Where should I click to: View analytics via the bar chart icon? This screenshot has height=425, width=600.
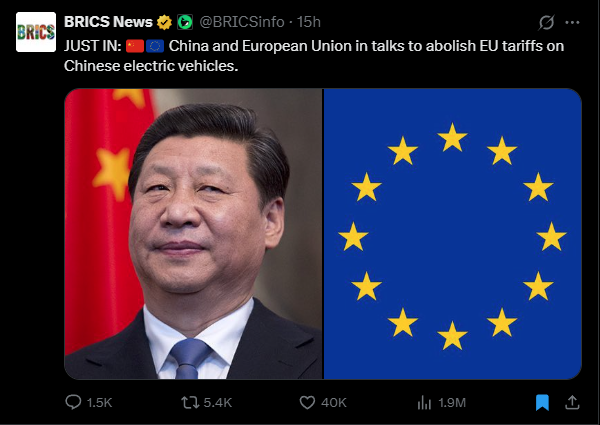click(x=424, y=402)
